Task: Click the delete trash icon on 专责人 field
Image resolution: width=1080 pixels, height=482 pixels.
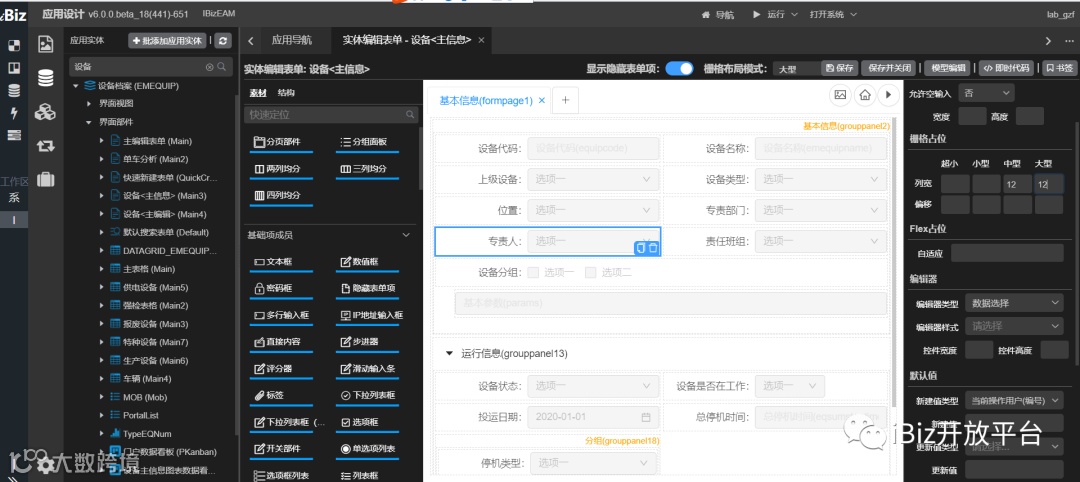Action: click(653, 248)
